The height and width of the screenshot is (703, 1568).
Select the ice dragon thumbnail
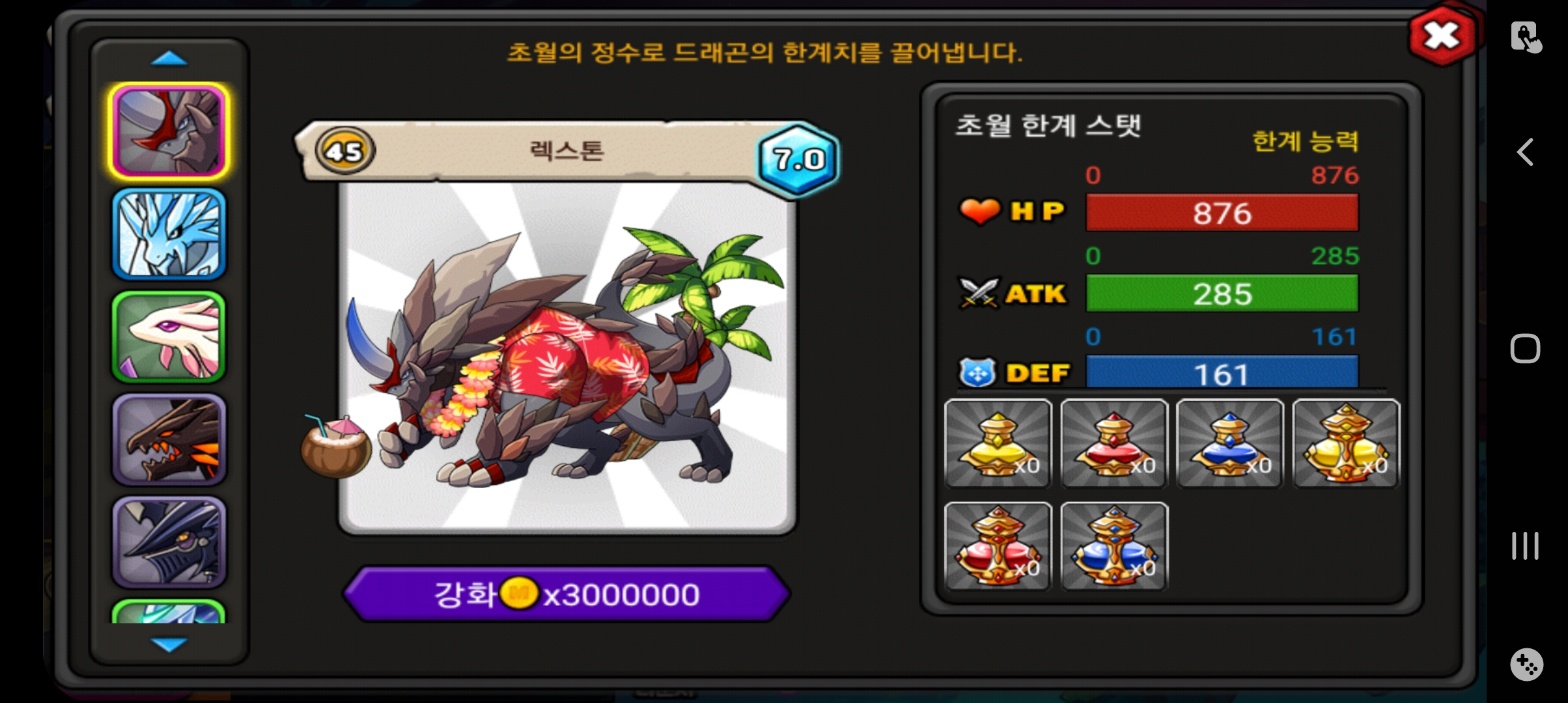(169, 234)
